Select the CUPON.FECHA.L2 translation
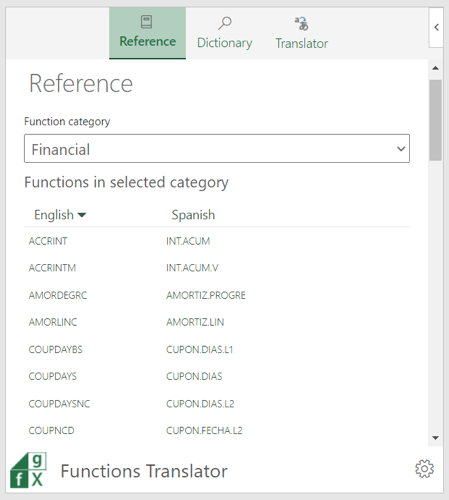 (204, 430)
